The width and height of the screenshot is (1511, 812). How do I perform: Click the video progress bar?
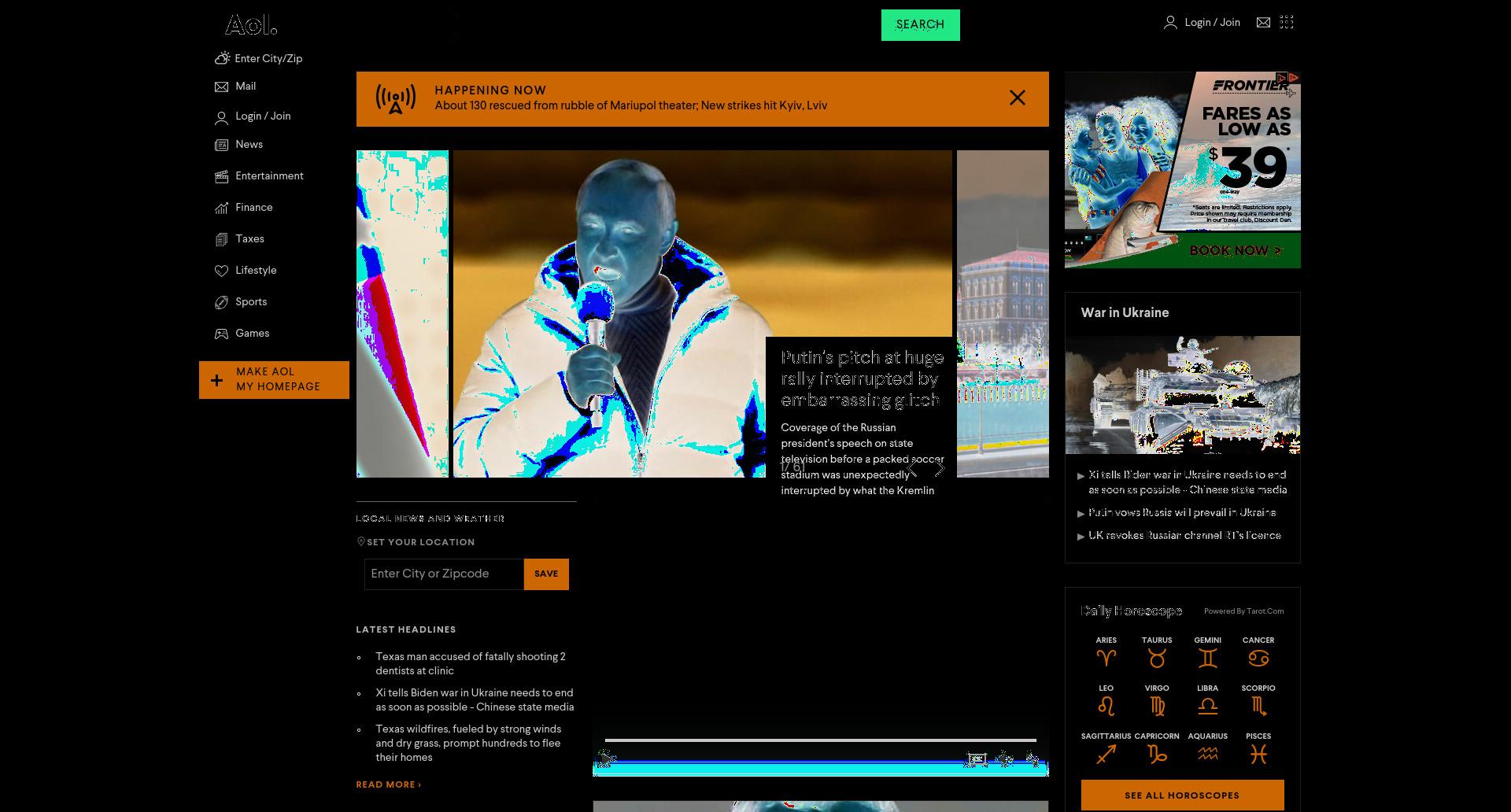click(820, 740)
